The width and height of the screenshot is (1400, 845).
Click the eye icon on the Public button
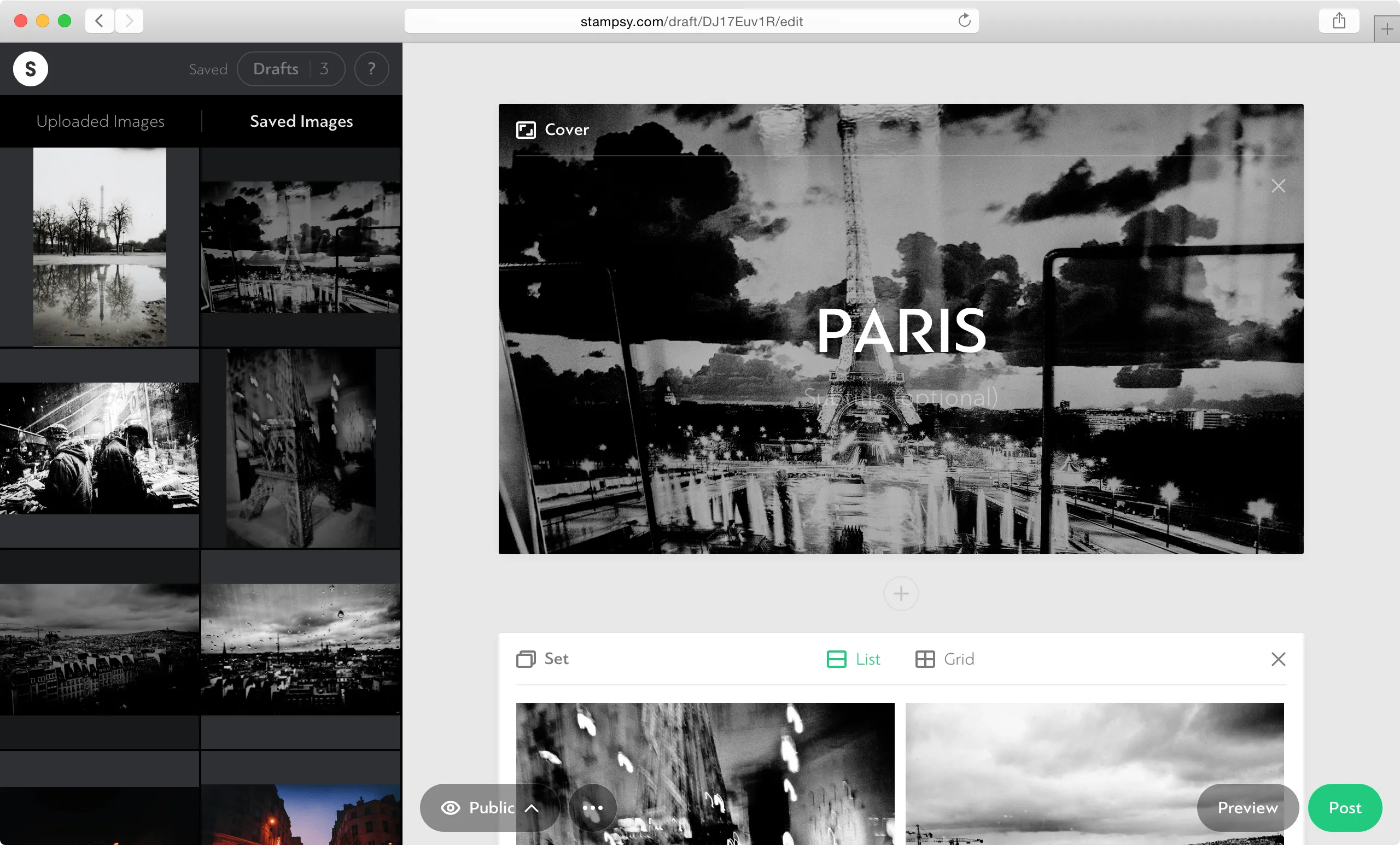point(450,807)
